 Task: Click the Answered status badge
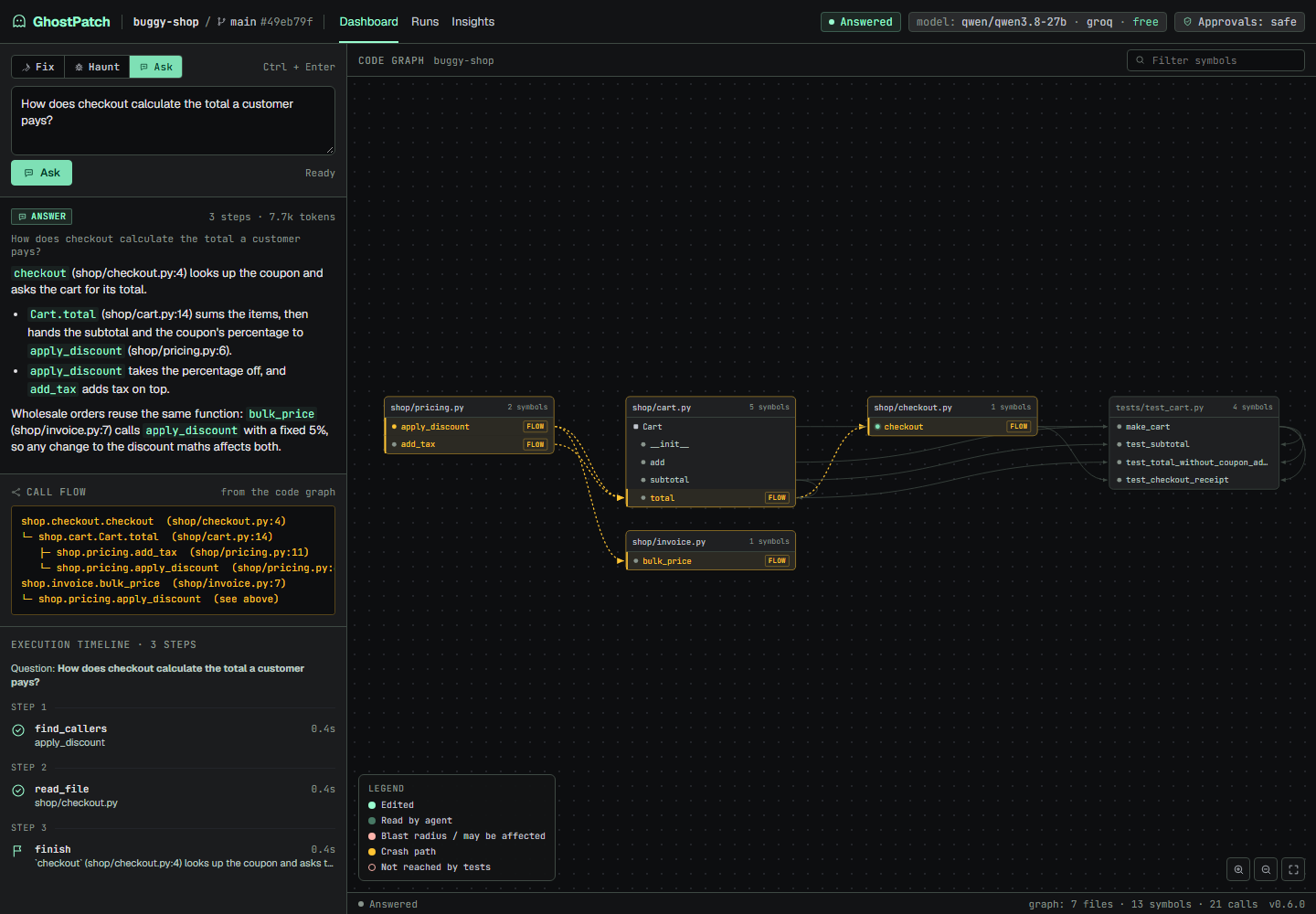(860, 22)
